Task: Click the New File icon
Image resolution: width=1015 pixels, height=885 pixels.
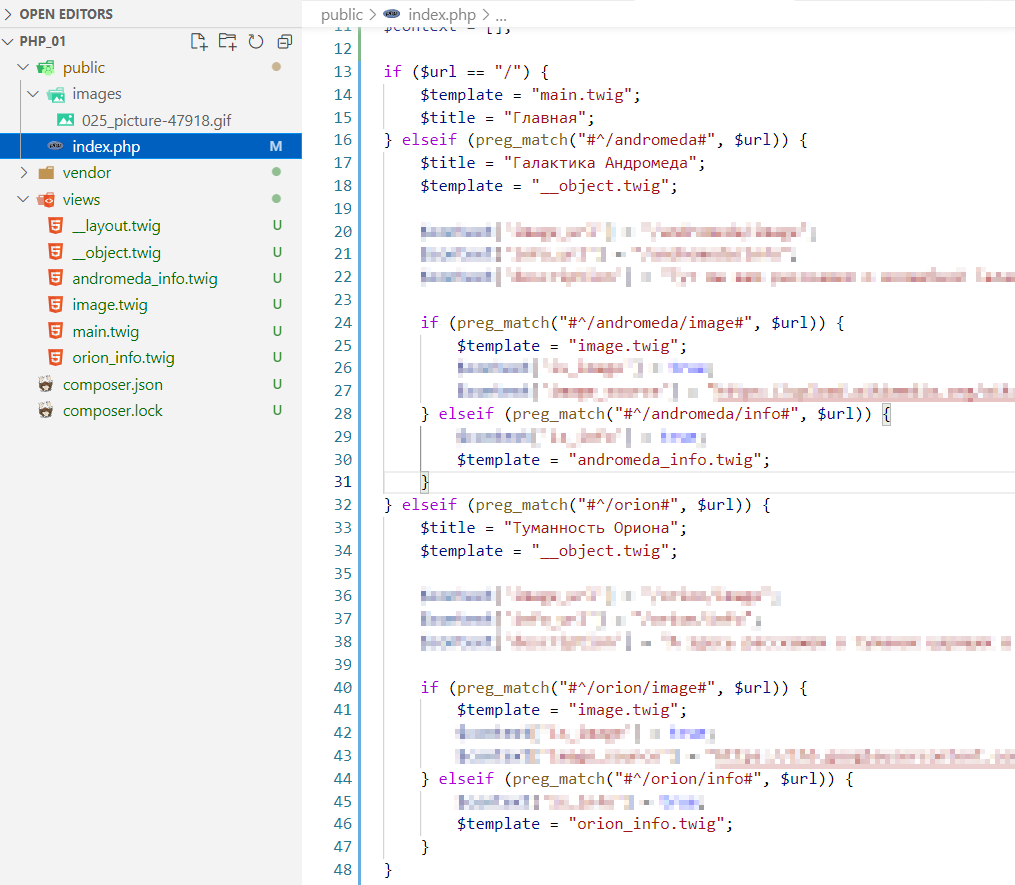Action: (199, 41)
